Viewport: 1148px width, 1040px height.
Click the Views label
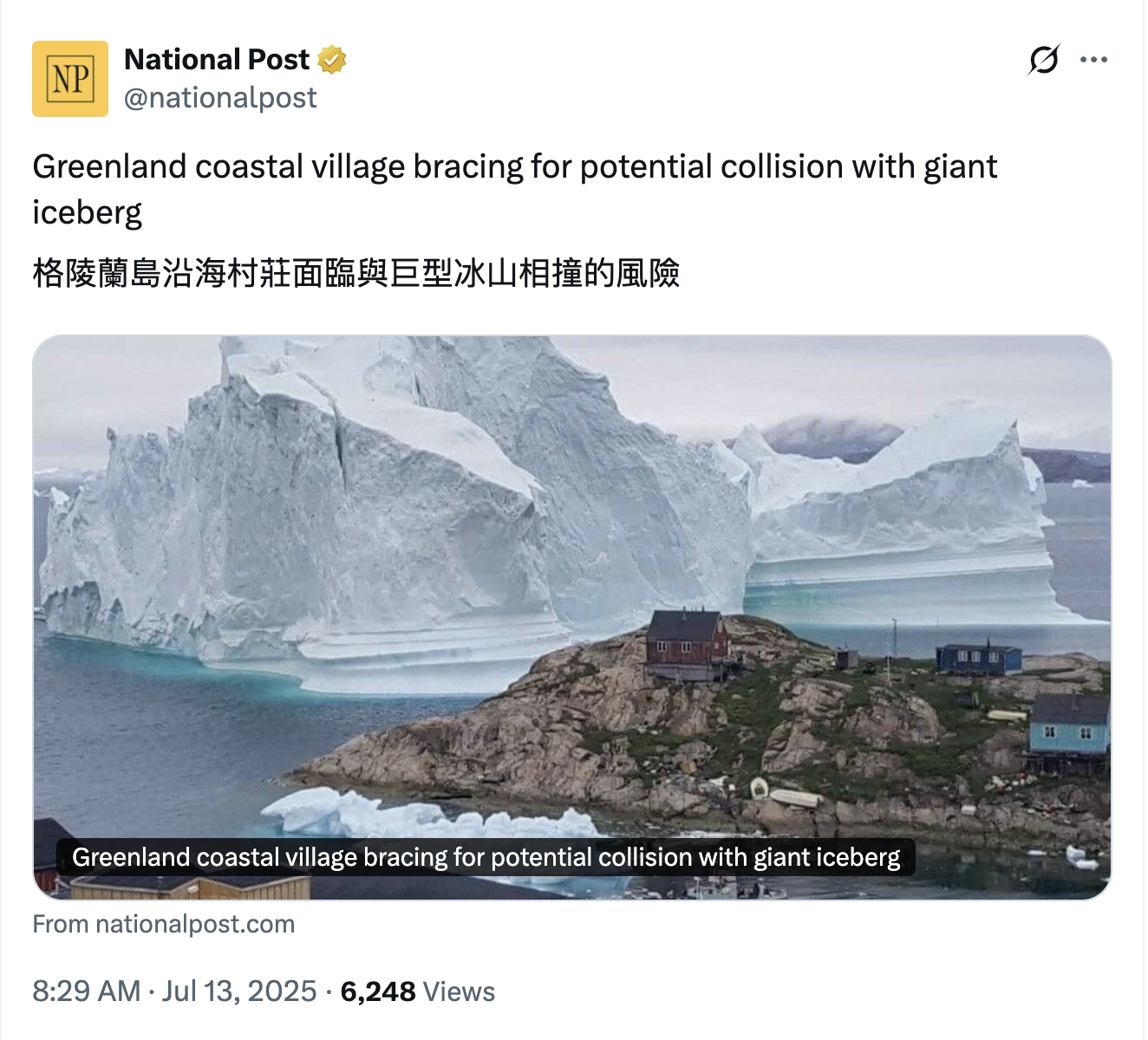460,991
